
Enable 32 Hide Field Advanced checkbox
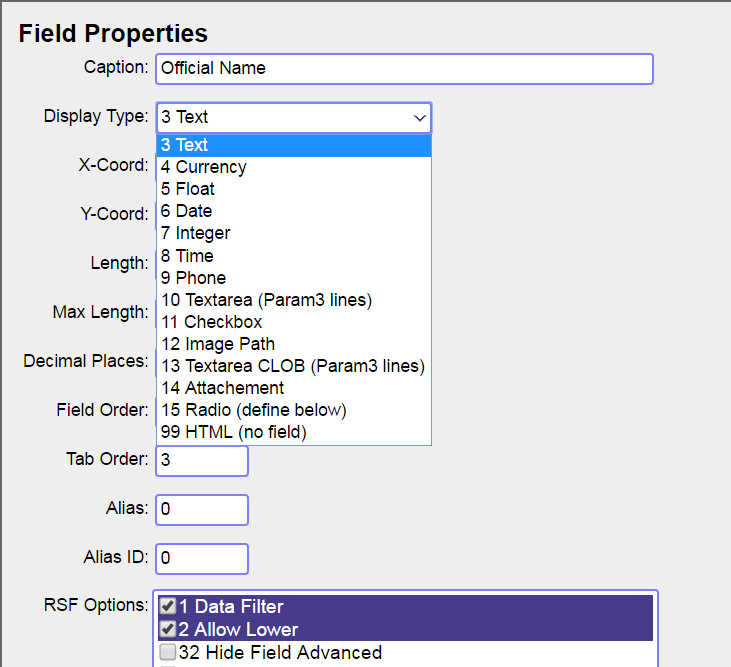coord(168,653)
